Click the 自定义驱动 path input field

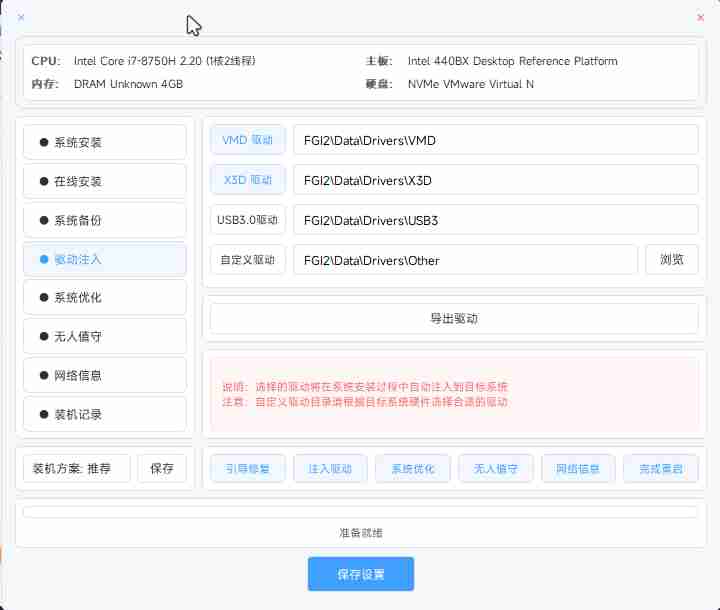coord(465,260)
